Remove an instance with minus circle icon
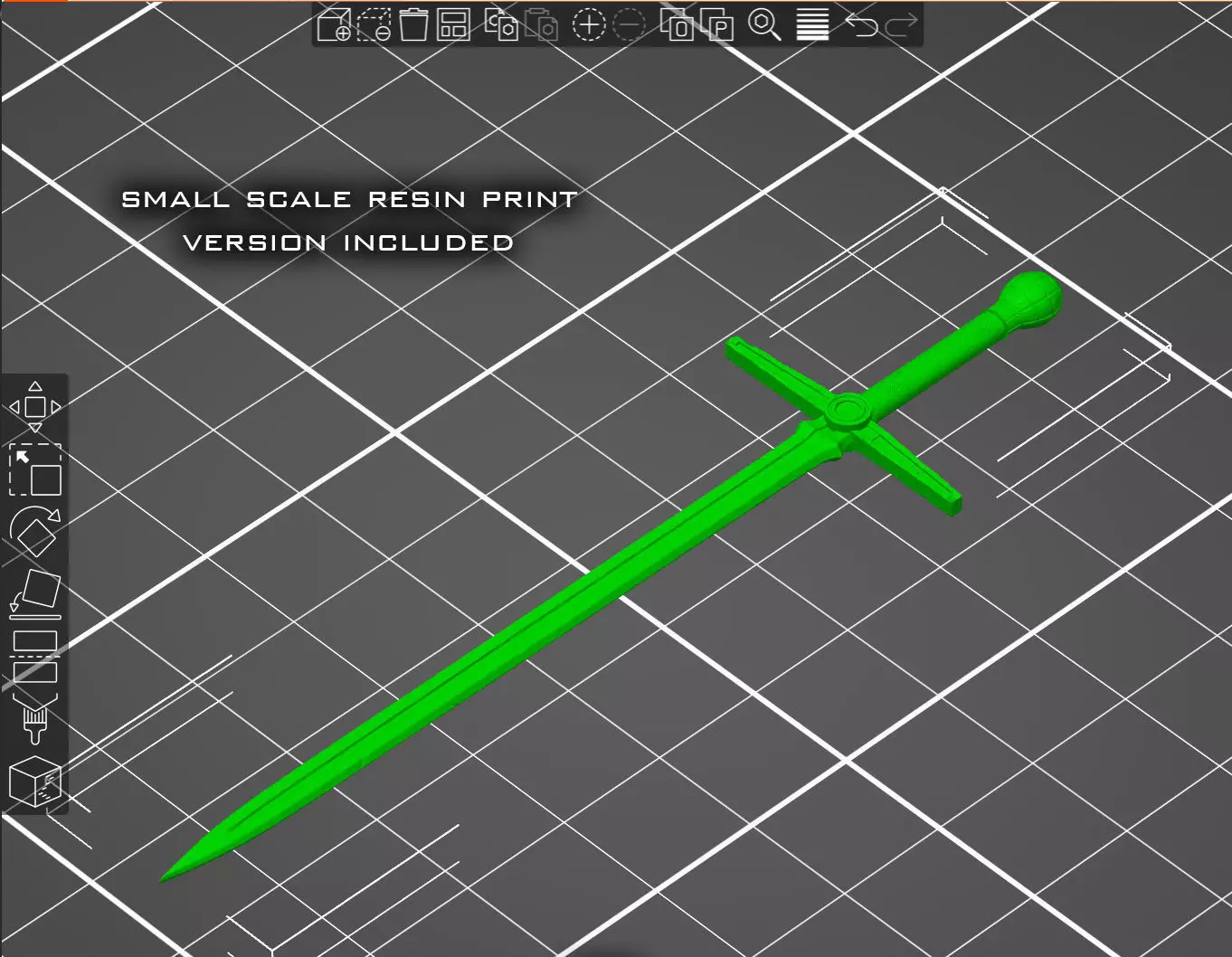This screenshot has width=1232, height=957. tap(629, 24)
